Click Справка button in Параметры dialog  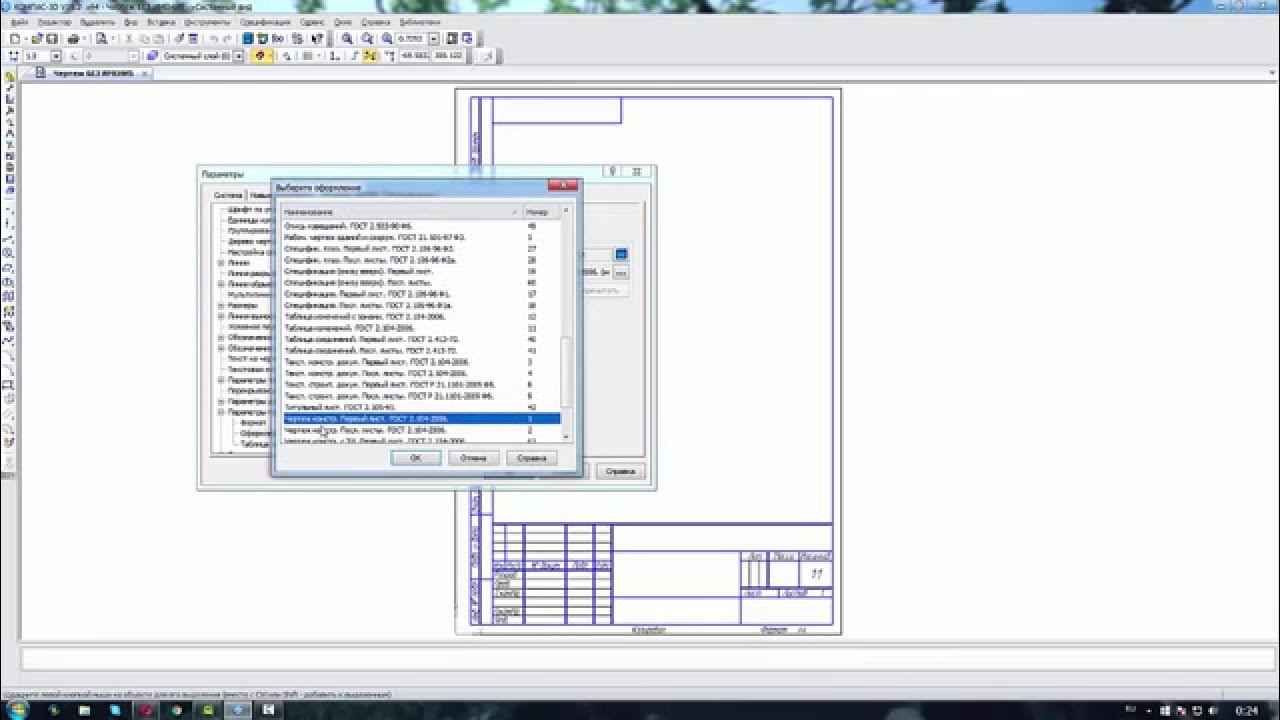pos(621,471)
